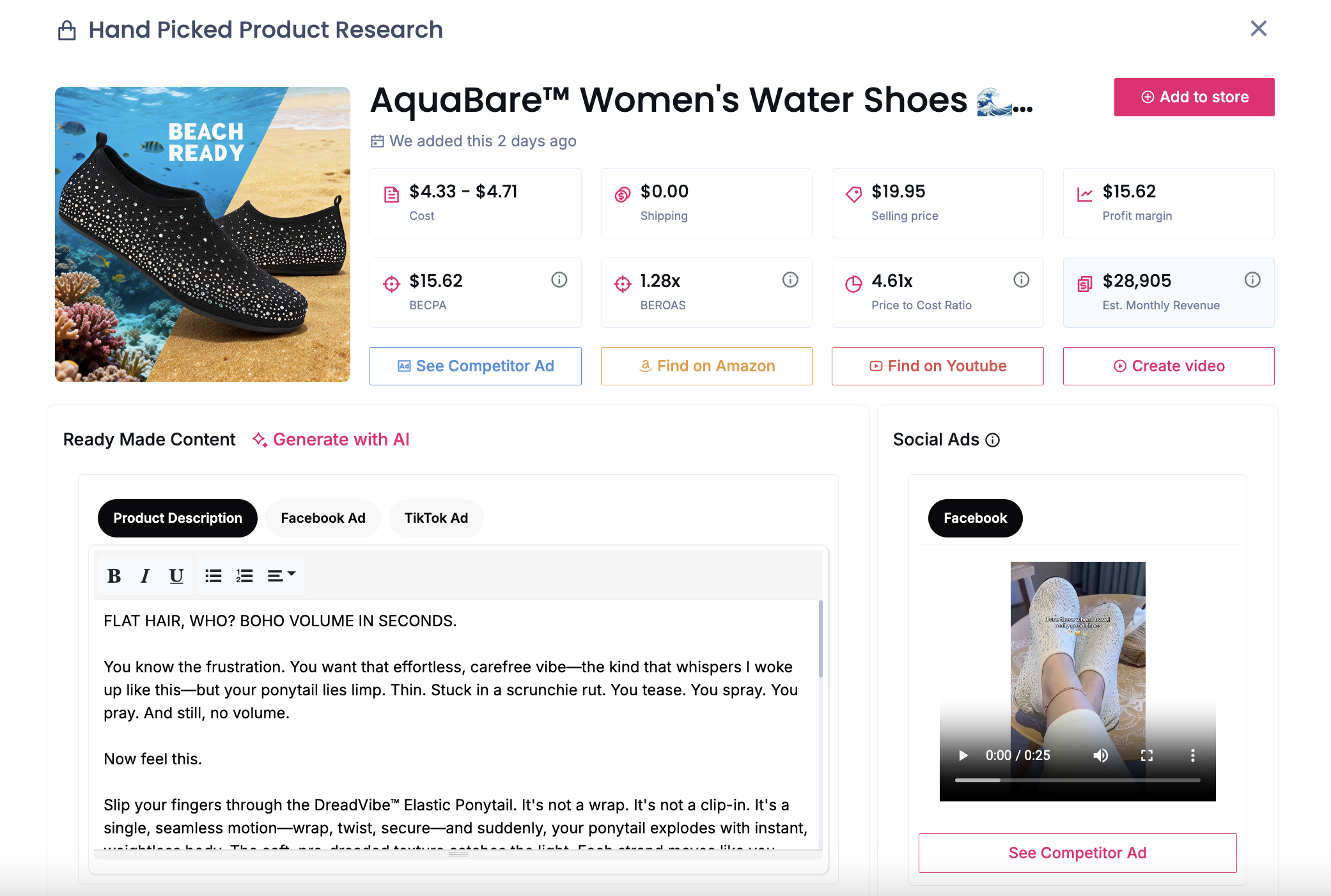
Task: Switch to the Facebook Ad tab
Action: tap(323, 518)
